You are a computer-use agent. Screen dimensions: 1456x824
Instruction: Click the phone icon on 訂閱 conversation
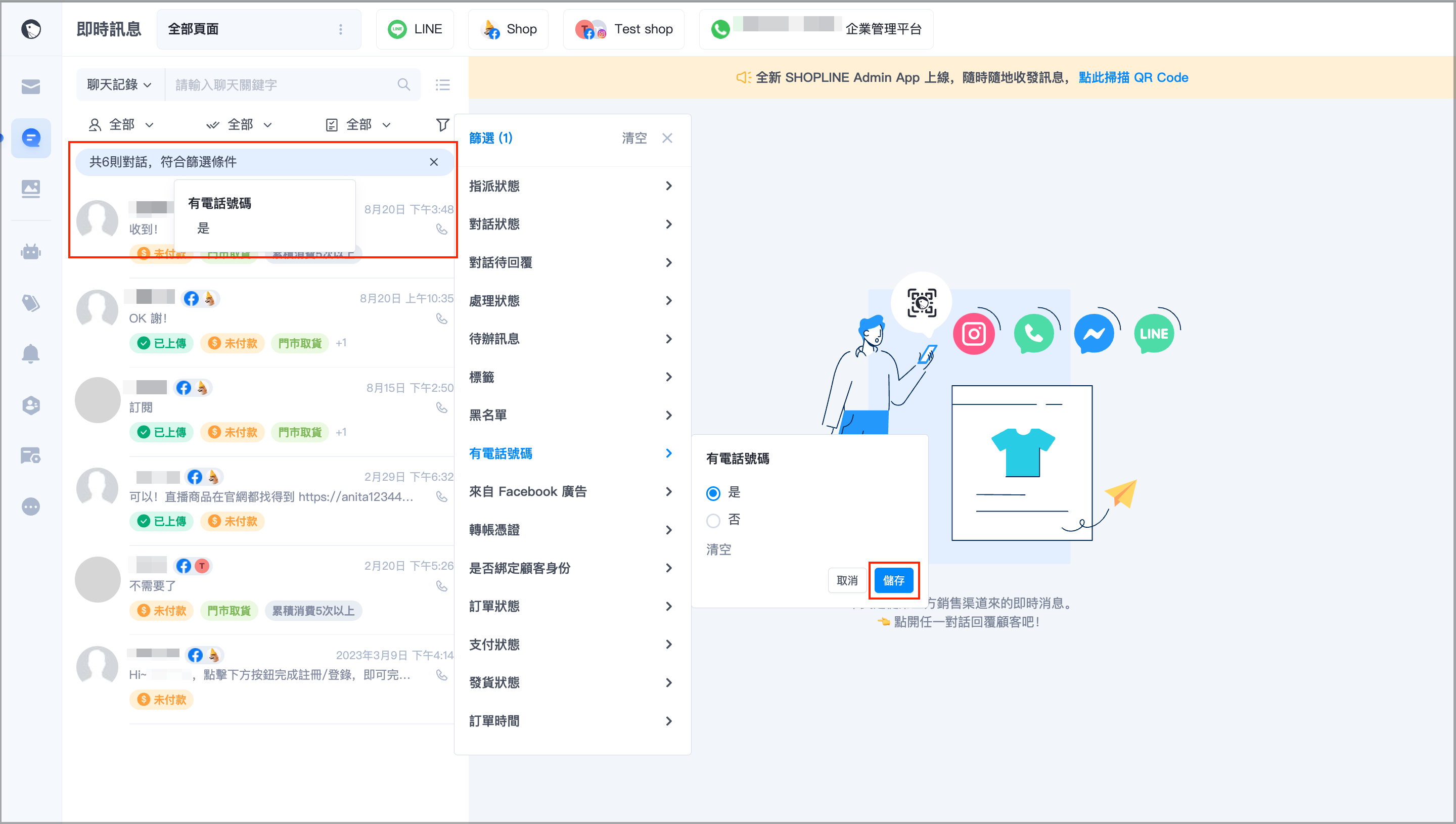pos(441,407)
